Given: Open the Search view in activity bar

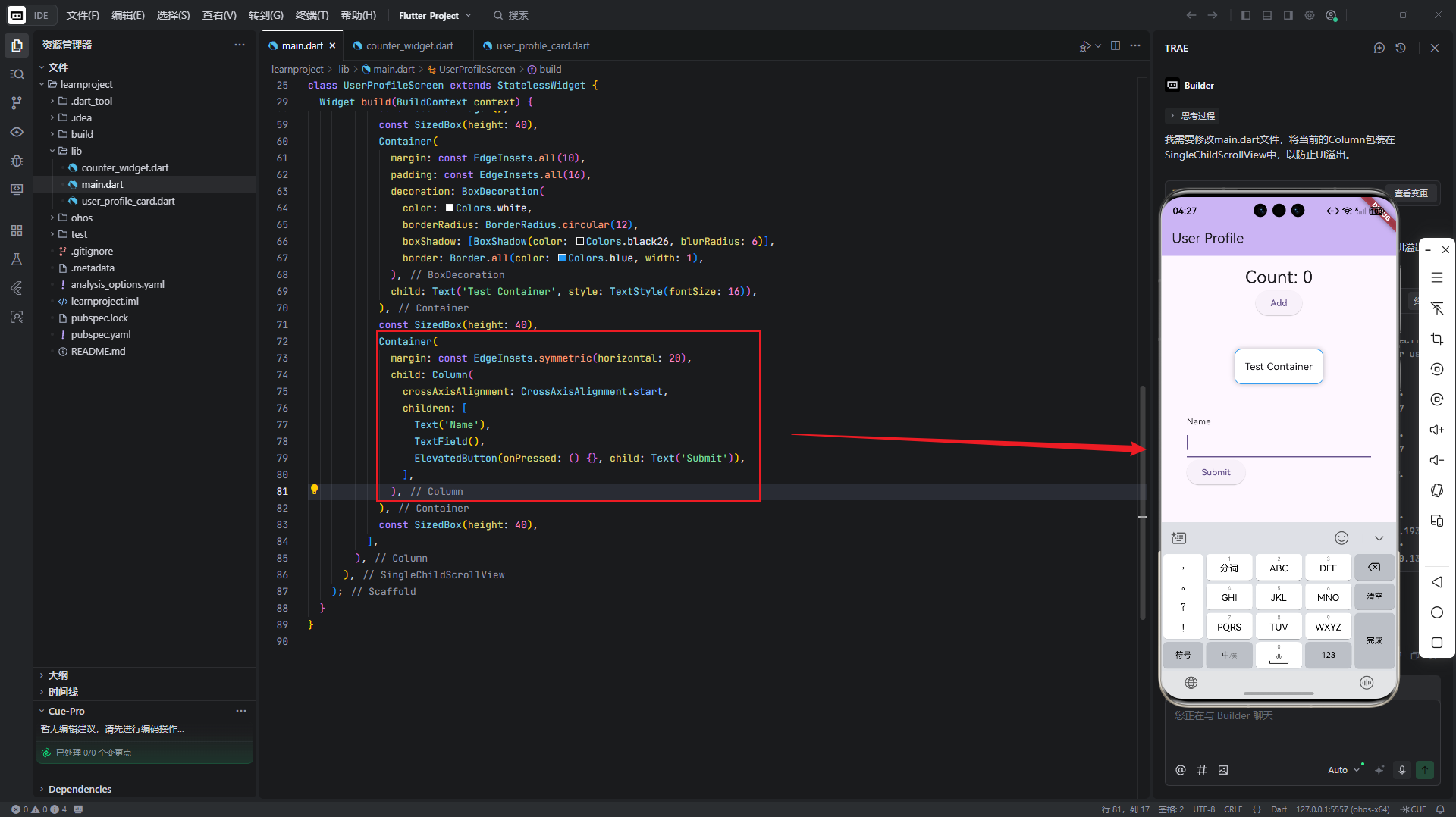Looking at the screenshot, I should pos(17,74).
